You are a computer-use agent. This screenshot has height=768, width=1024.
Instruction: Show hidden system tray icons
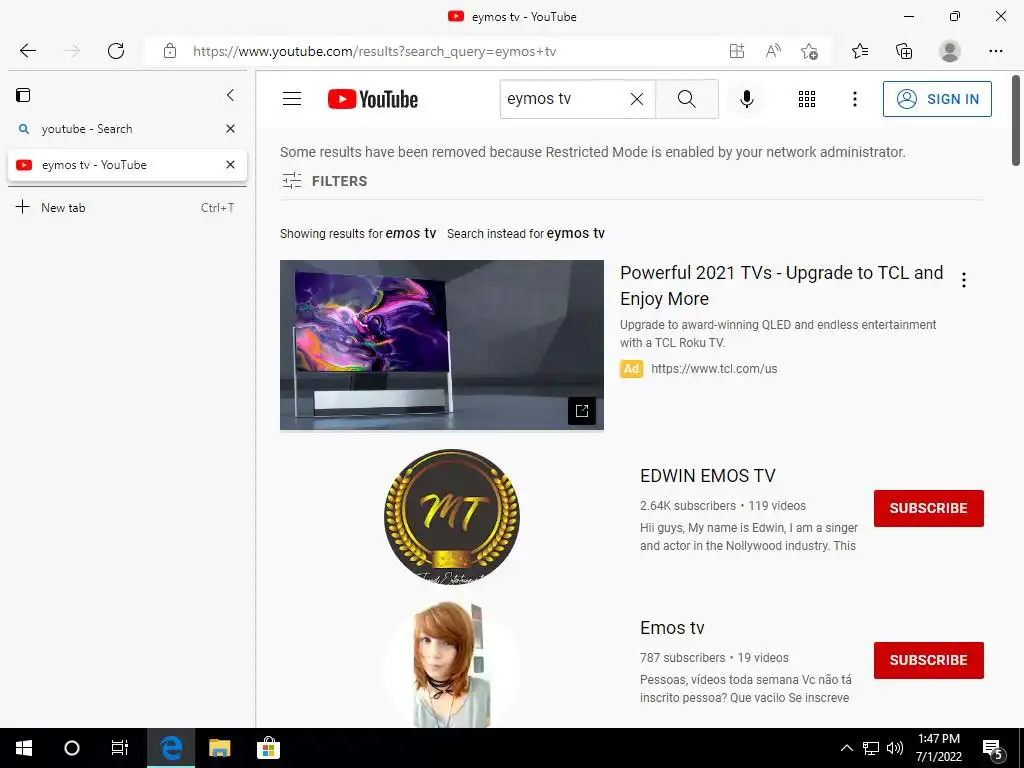846,748
